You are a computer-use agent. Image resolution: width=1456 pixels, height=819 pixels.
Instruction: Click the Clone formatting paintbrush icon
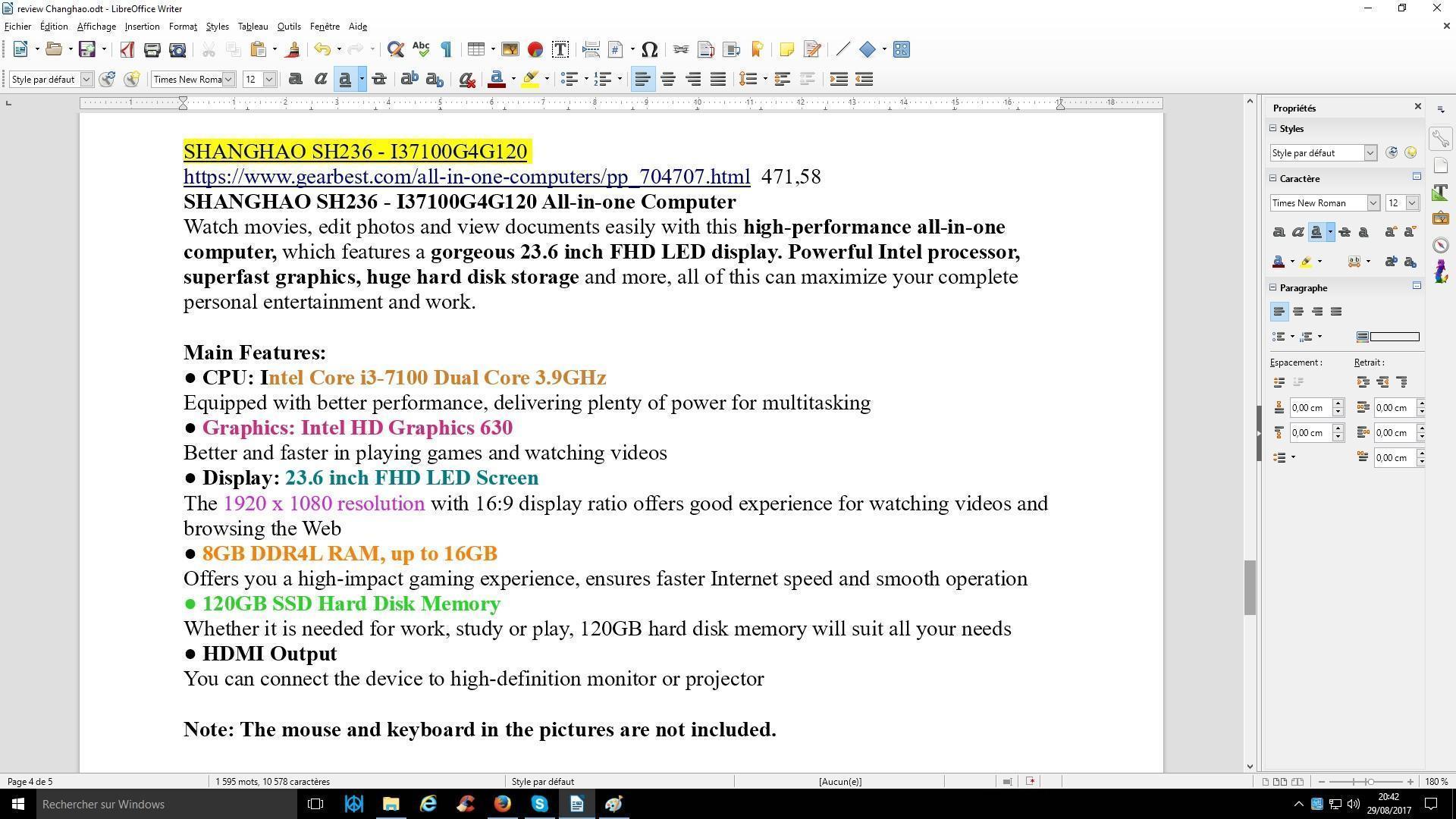click(x=293, y=50)
